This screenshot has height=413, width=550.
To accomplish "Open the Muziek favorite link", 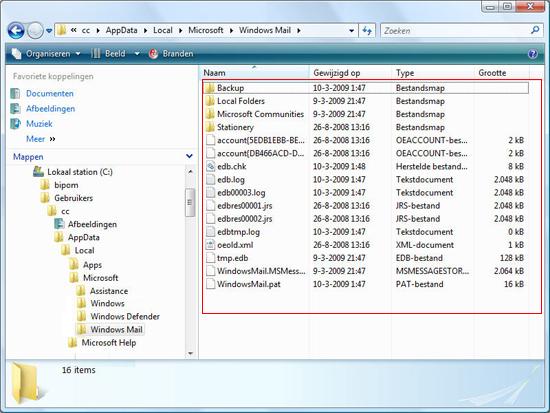I will coord(39,124).
